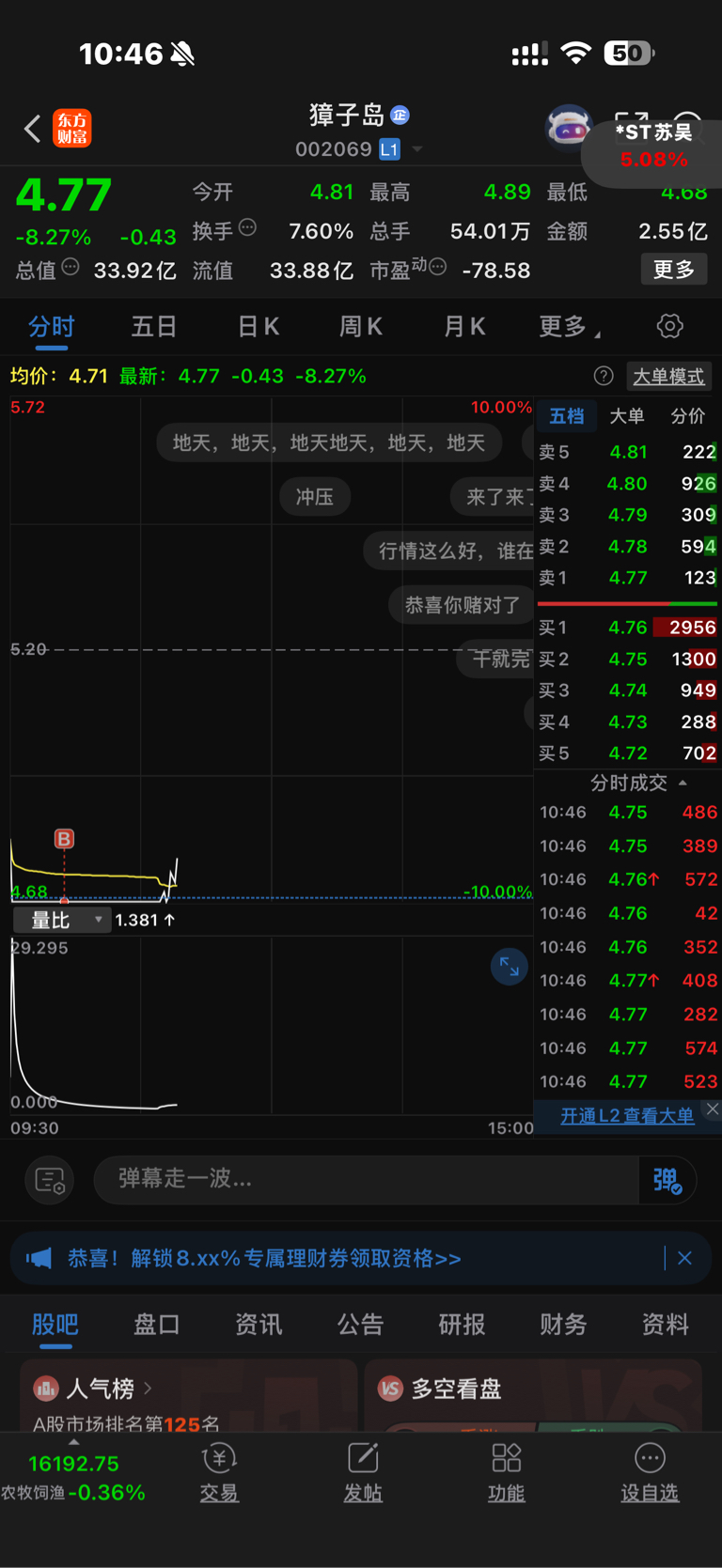
Task: Tap the 10:46 4.77 408 trade row
Action: pyautogui.click(x=628, y=980)
